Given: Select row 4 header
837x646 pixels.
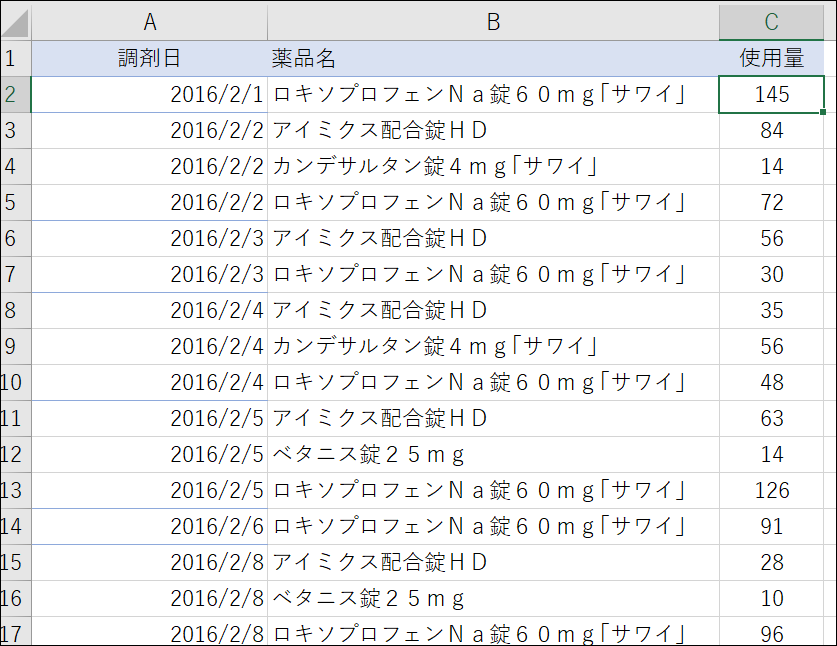Looking at the screenshot, I should tap(15, 167).
